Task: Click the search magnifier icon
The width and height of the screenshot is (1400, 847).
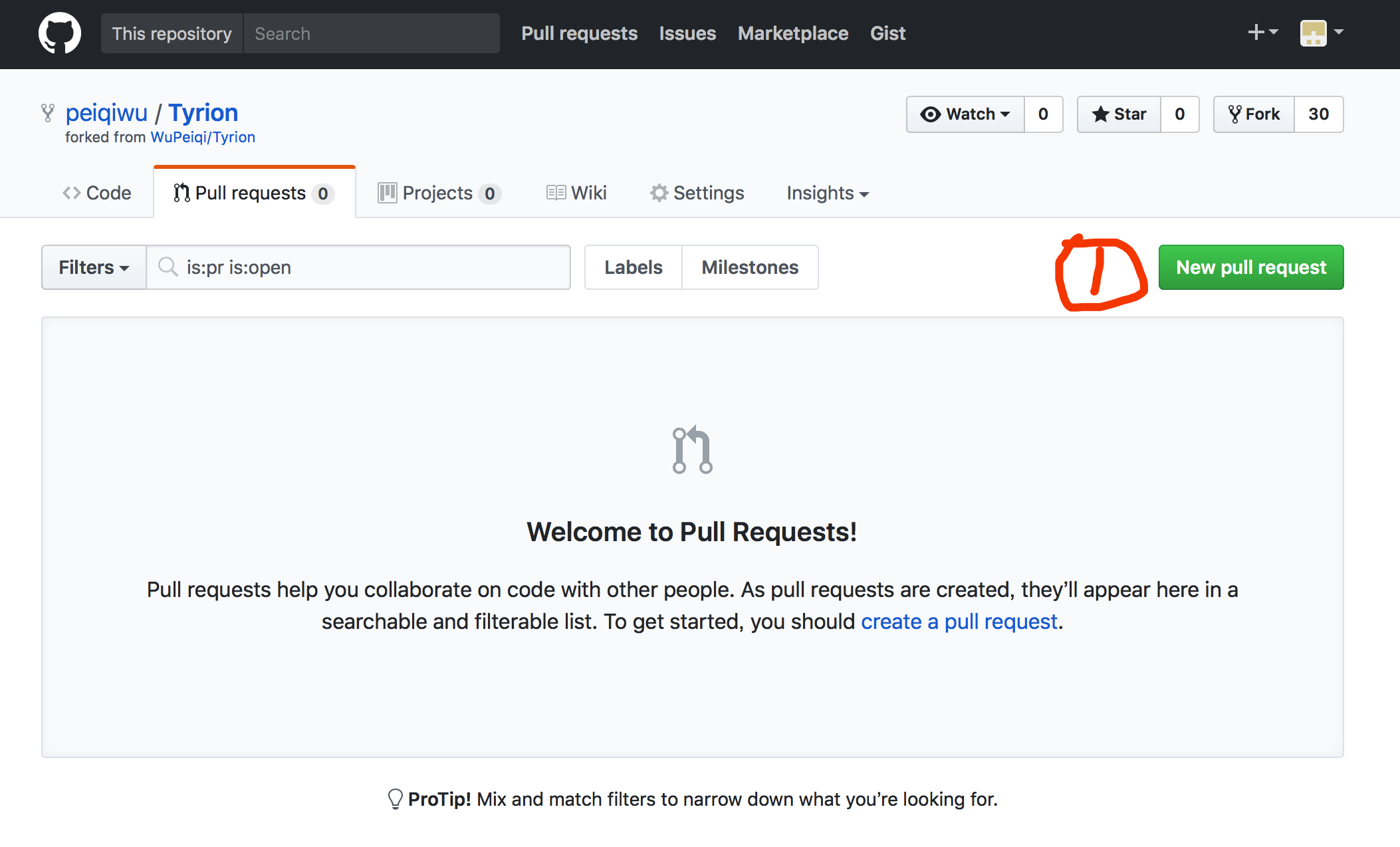Action: pyautogui.click(x=168, y=267)
